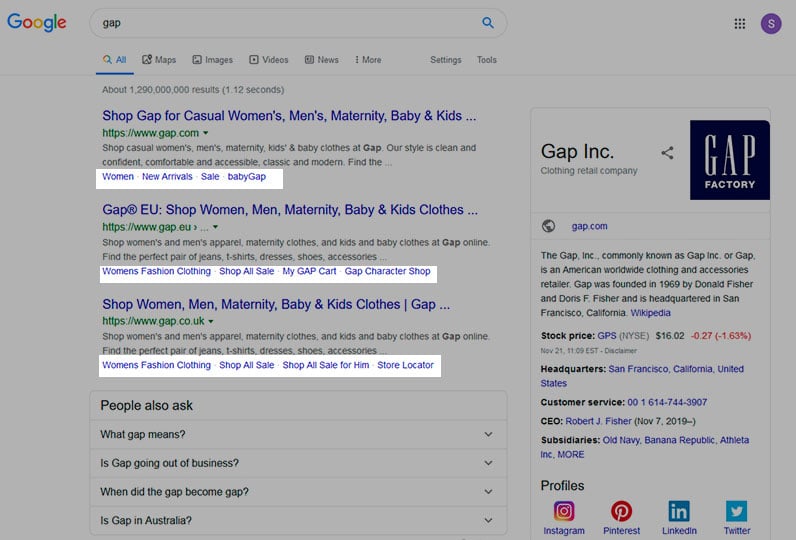The image size is (796, 540).
Task: Expand 'Is Gap going out of business?'
Action: [298, 463]
